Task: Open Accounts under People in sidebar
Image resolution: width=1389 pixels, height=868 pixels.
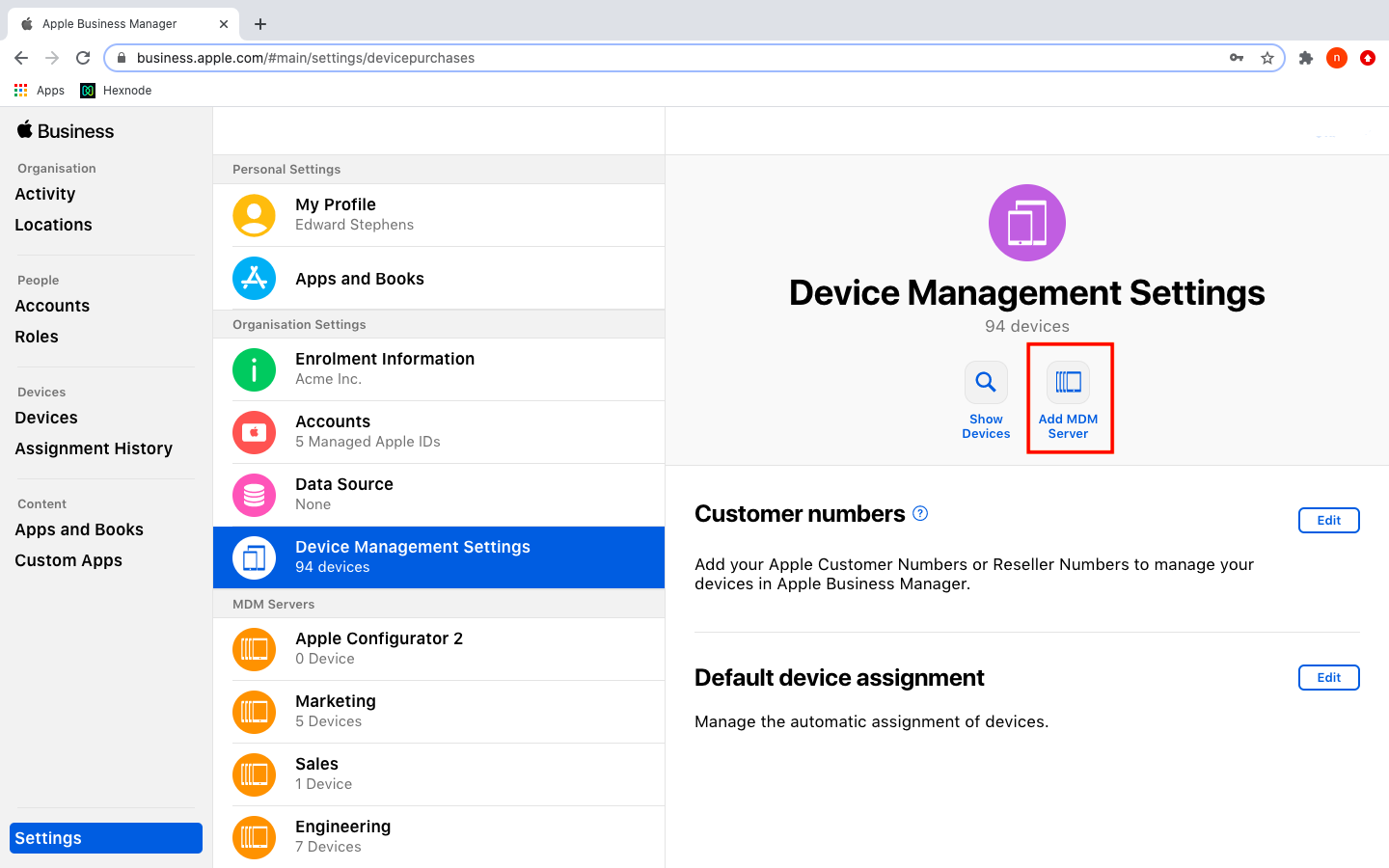Action: pos(52,306)
